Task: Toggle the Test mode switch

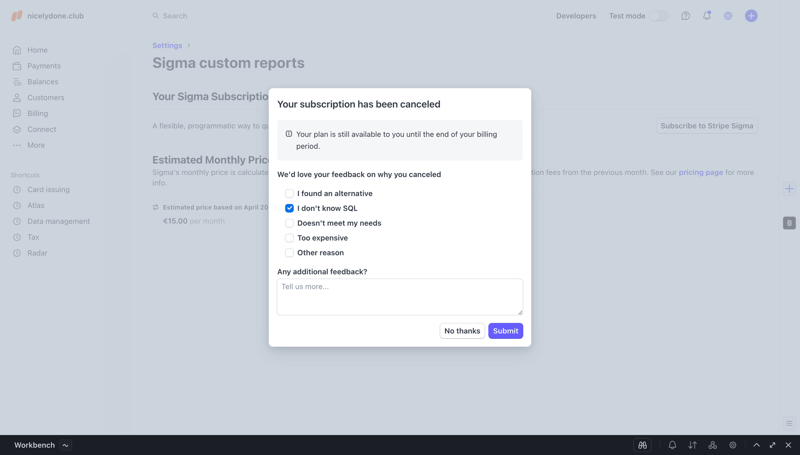Action: [x=658, y=16]
